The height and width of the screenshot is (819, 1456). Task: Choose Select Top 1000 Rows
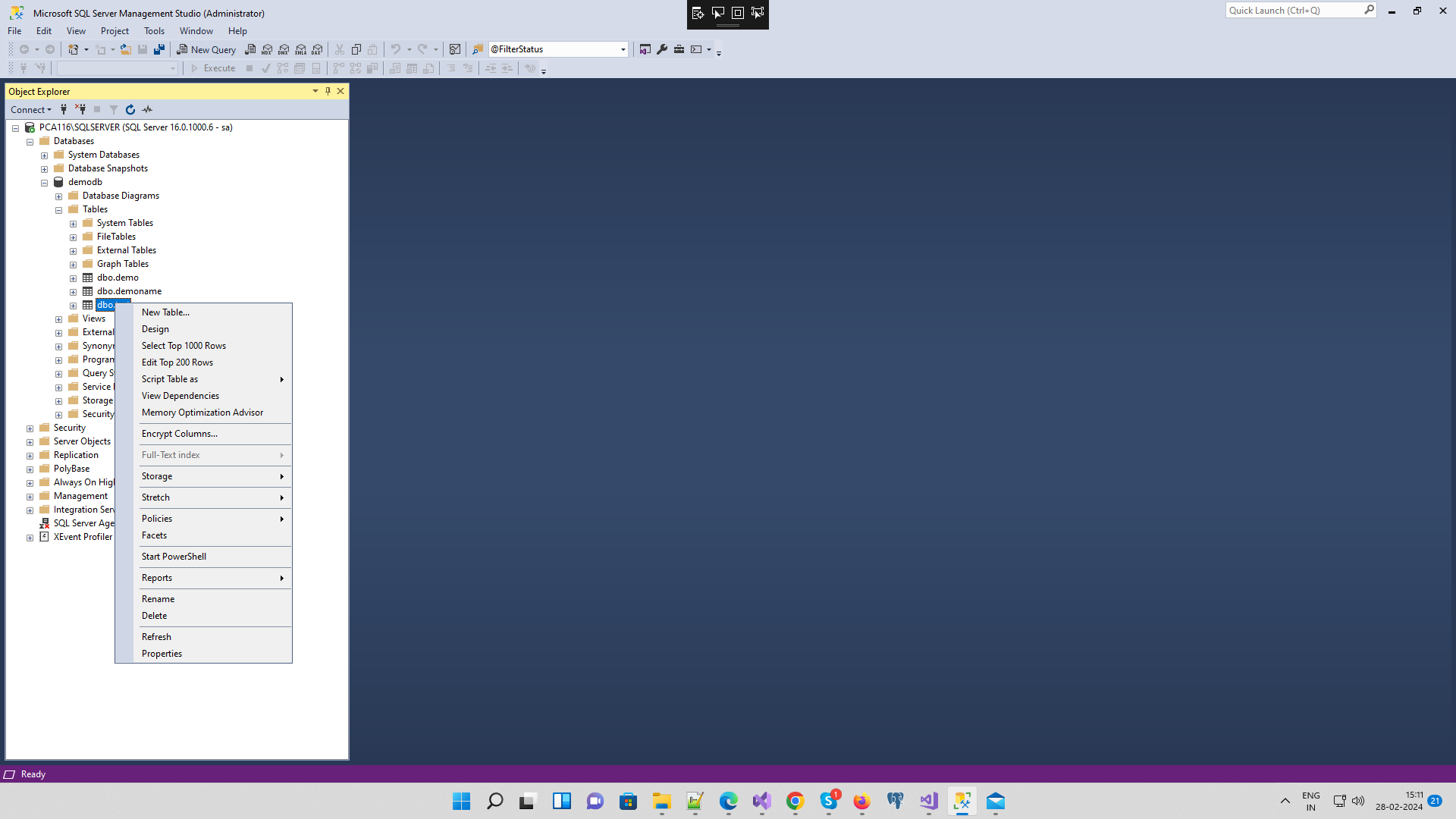tap(203, 346)
